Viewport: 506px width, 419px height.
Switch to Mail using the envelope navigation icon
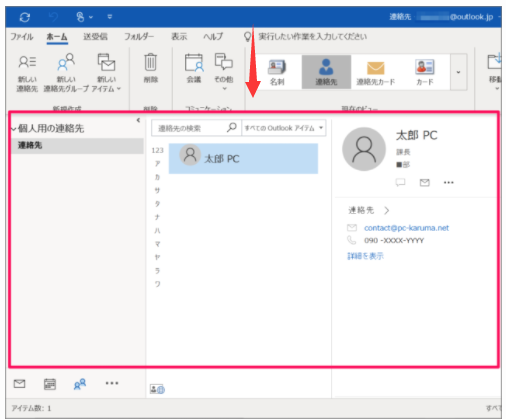tap(19, 384)
